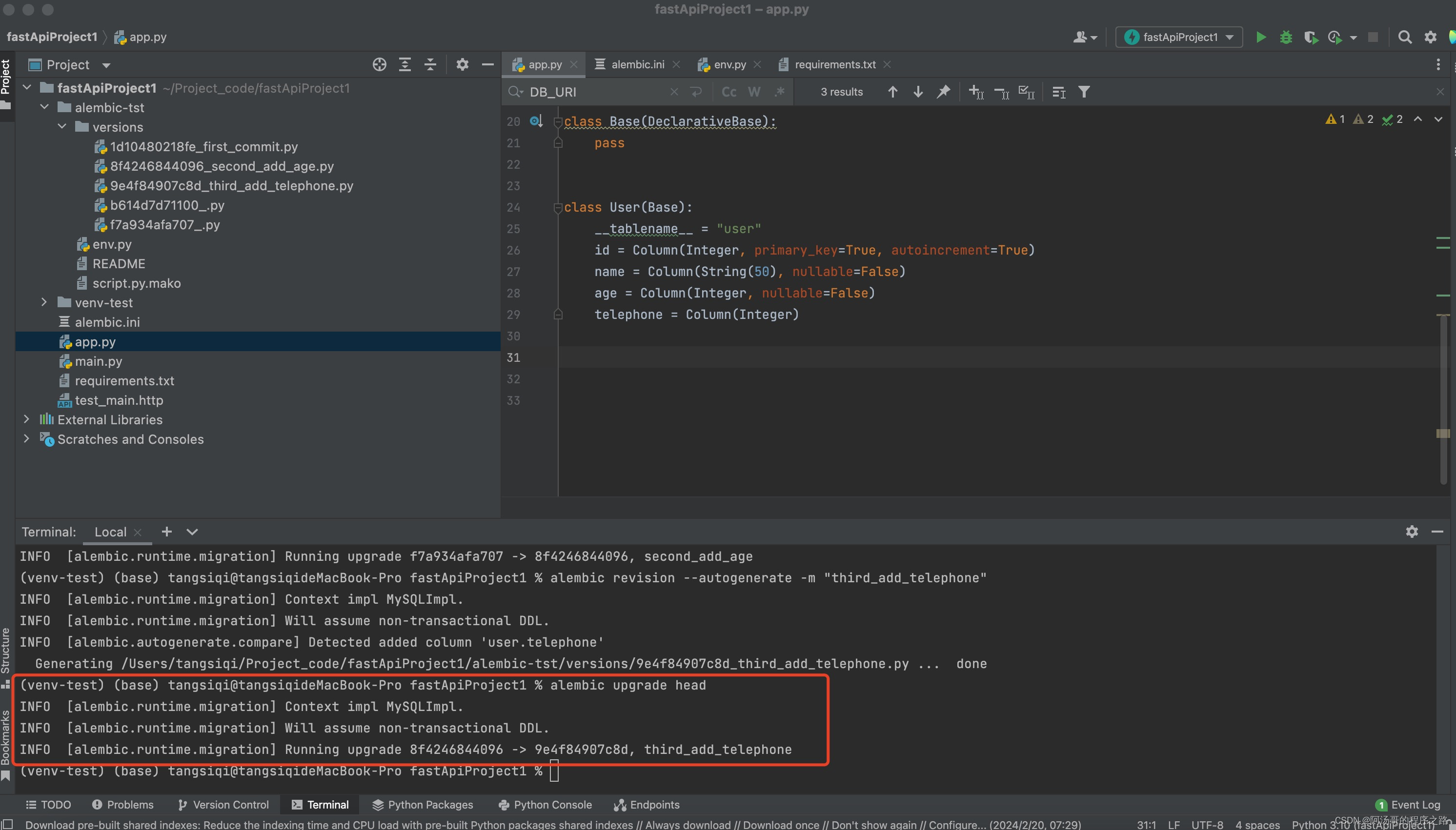
Task: Open Version Control tool window
Action: [x=223, y=804]
